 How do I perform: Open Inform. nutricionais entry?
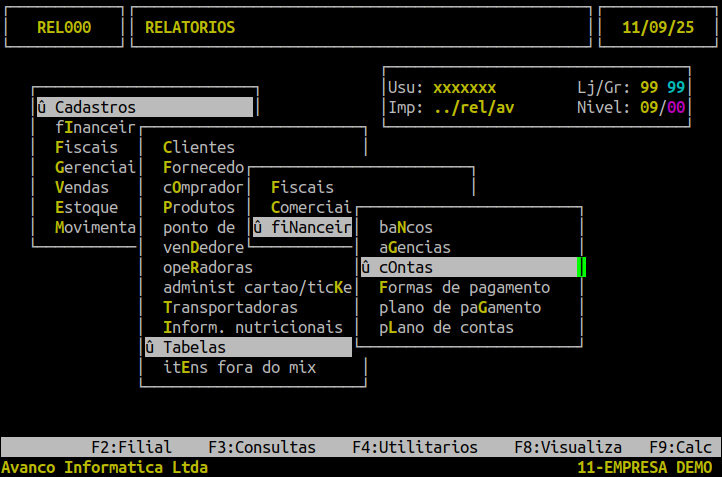pos(253,327)
